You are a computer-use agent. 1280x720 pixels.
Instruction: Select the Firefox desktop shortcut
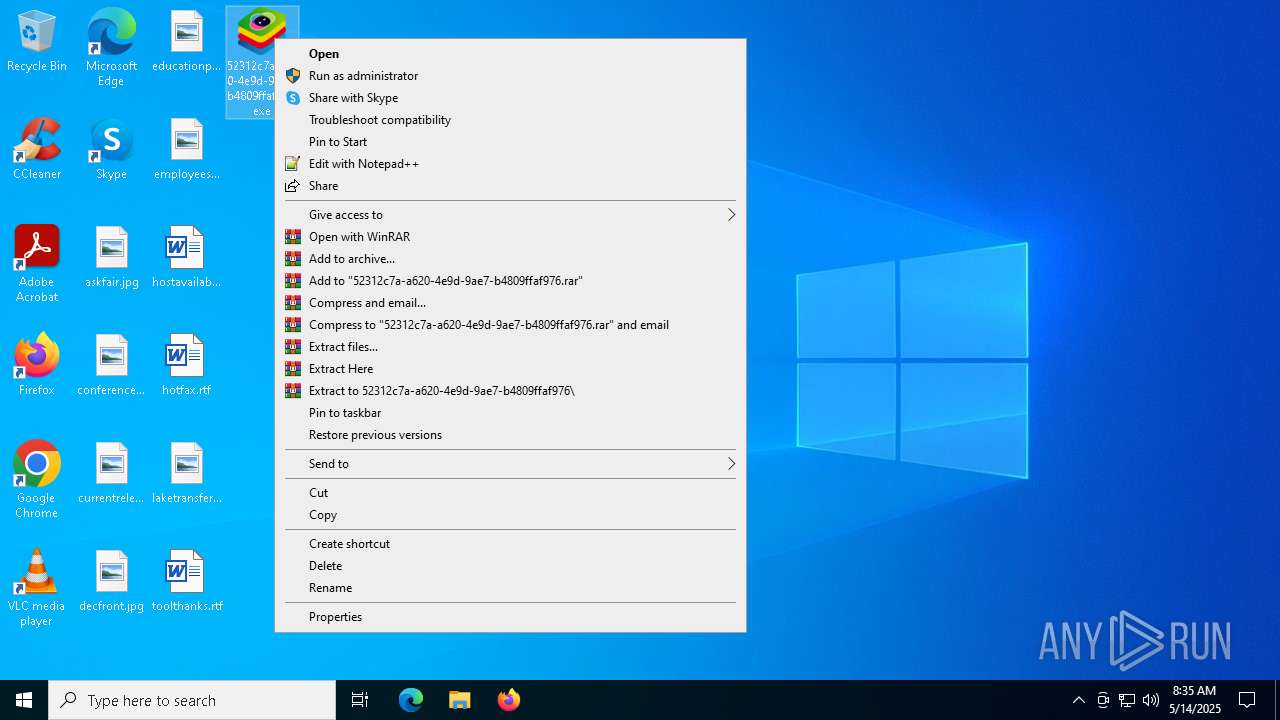(37, 366)
